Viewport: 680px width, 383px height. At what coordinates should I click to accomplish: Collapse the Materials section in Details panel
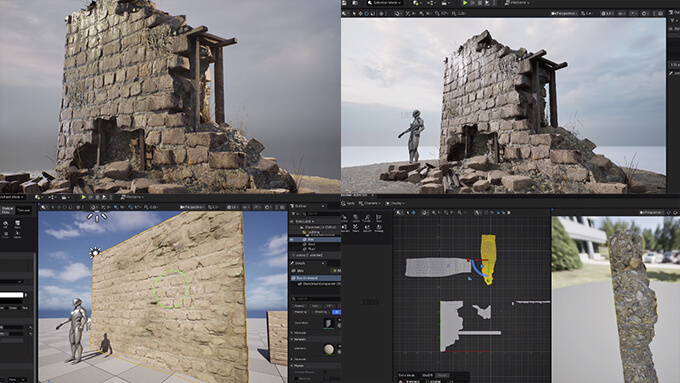pos(292,339)
